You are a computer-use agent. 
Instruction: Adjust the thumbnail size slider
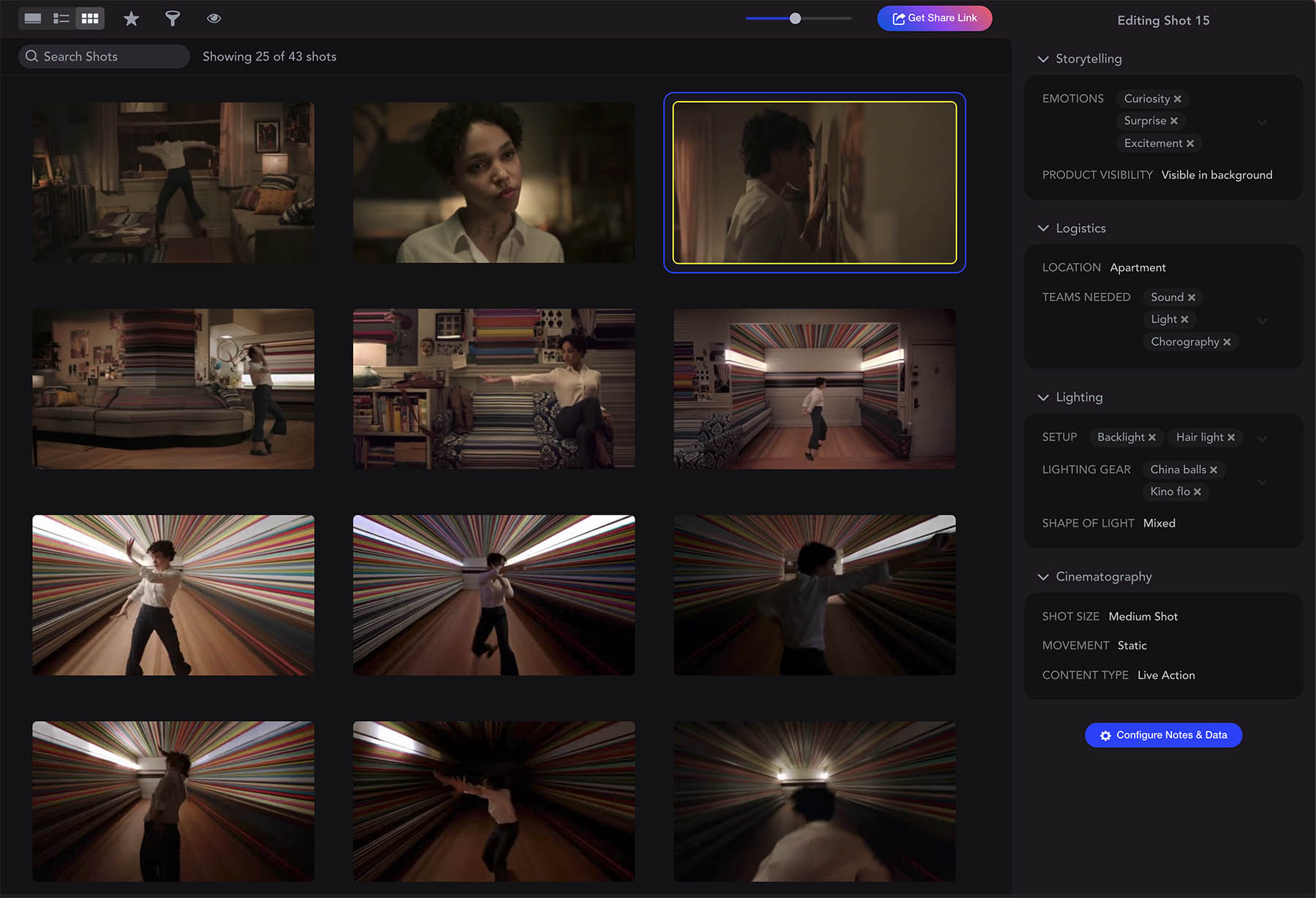pos(795,18)
